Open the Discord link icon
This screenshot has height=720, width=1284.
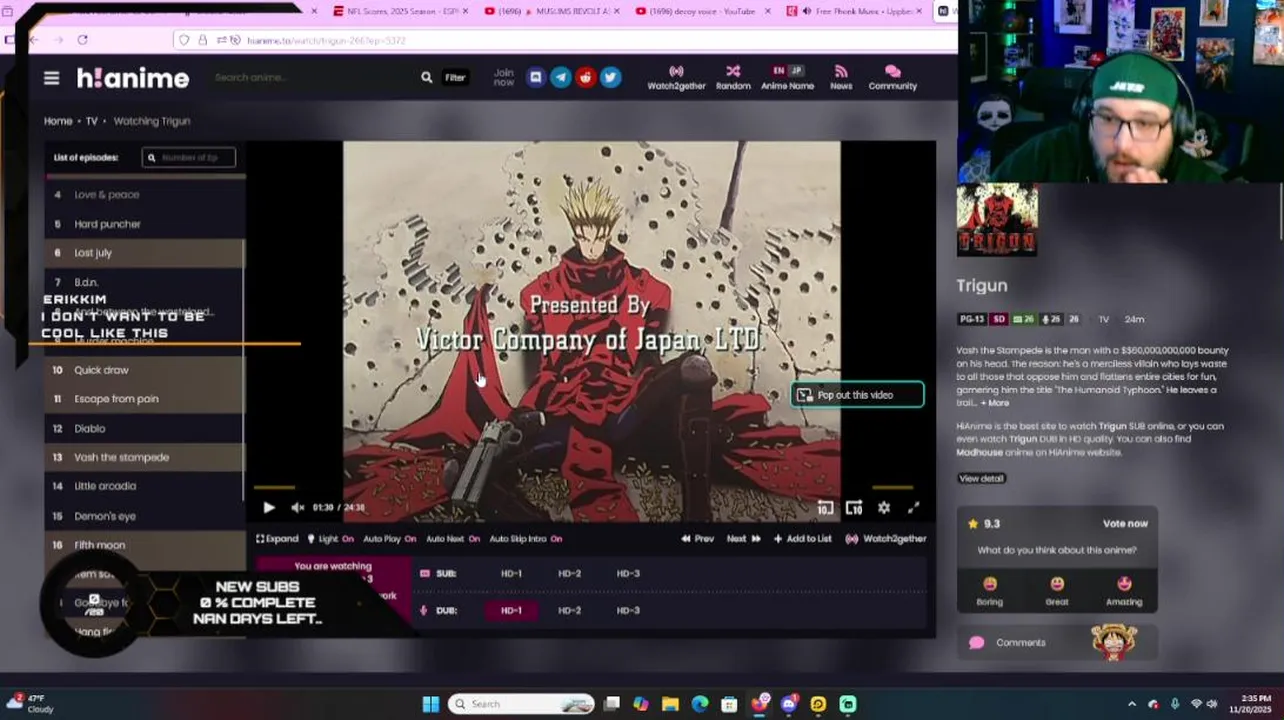pos(535,77)
